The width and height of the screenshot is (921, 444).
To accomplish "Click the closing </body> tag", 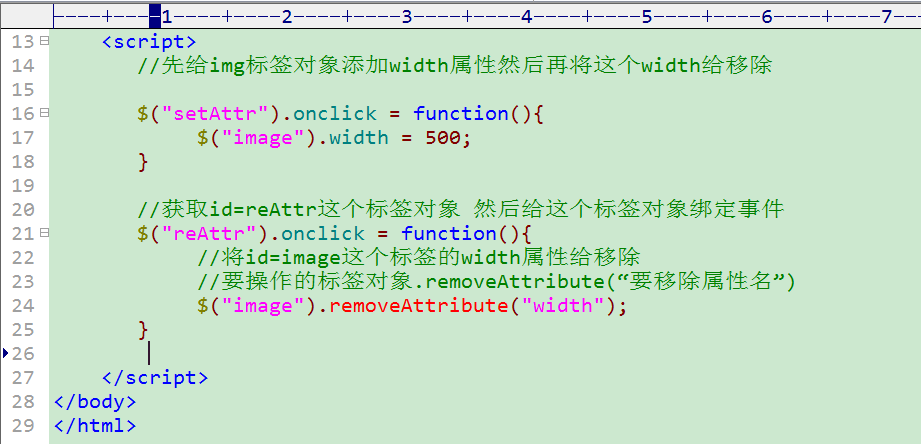I will (95, 402).
